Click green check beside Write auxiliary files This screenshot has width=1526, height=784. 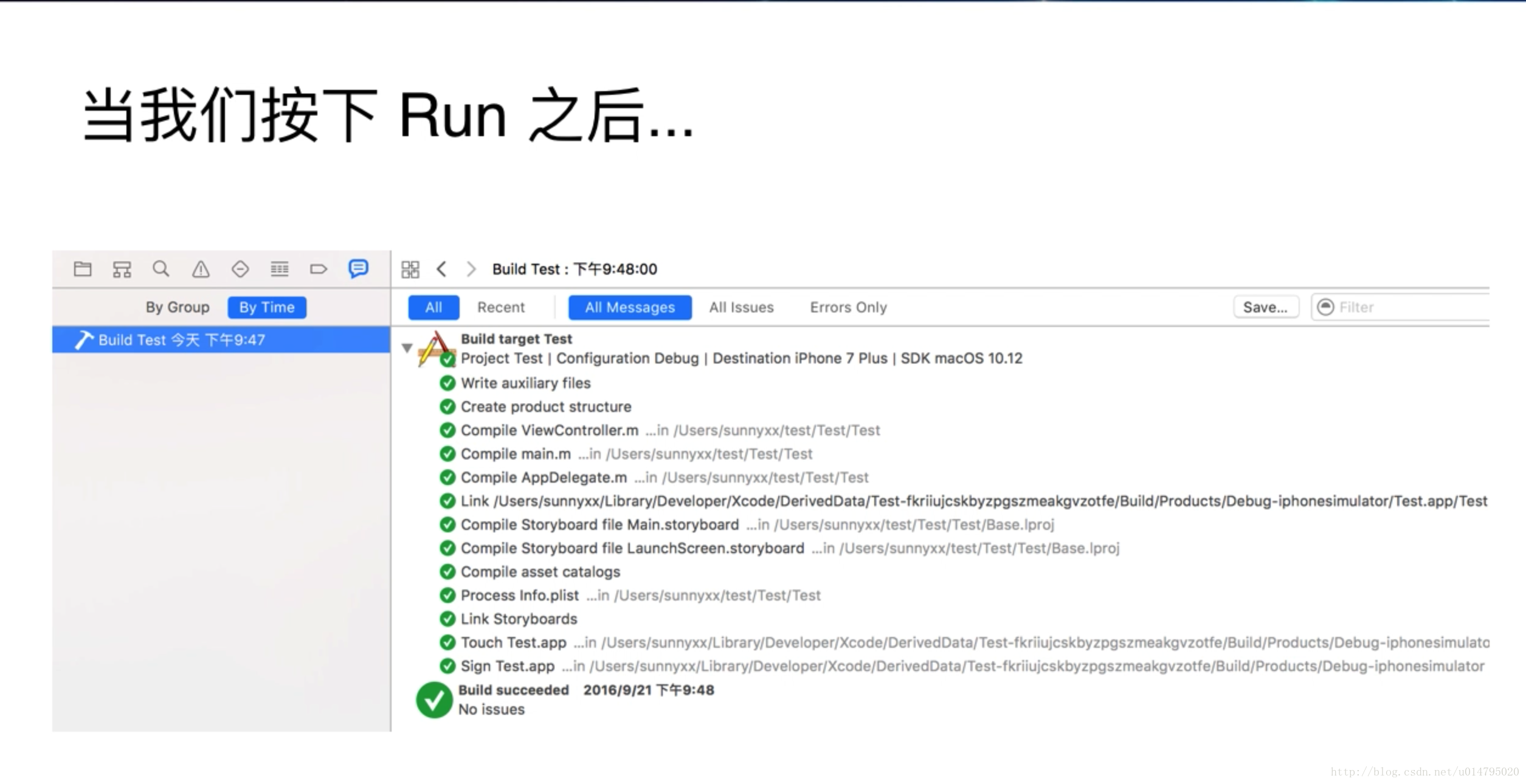click(x=447, y=383)
